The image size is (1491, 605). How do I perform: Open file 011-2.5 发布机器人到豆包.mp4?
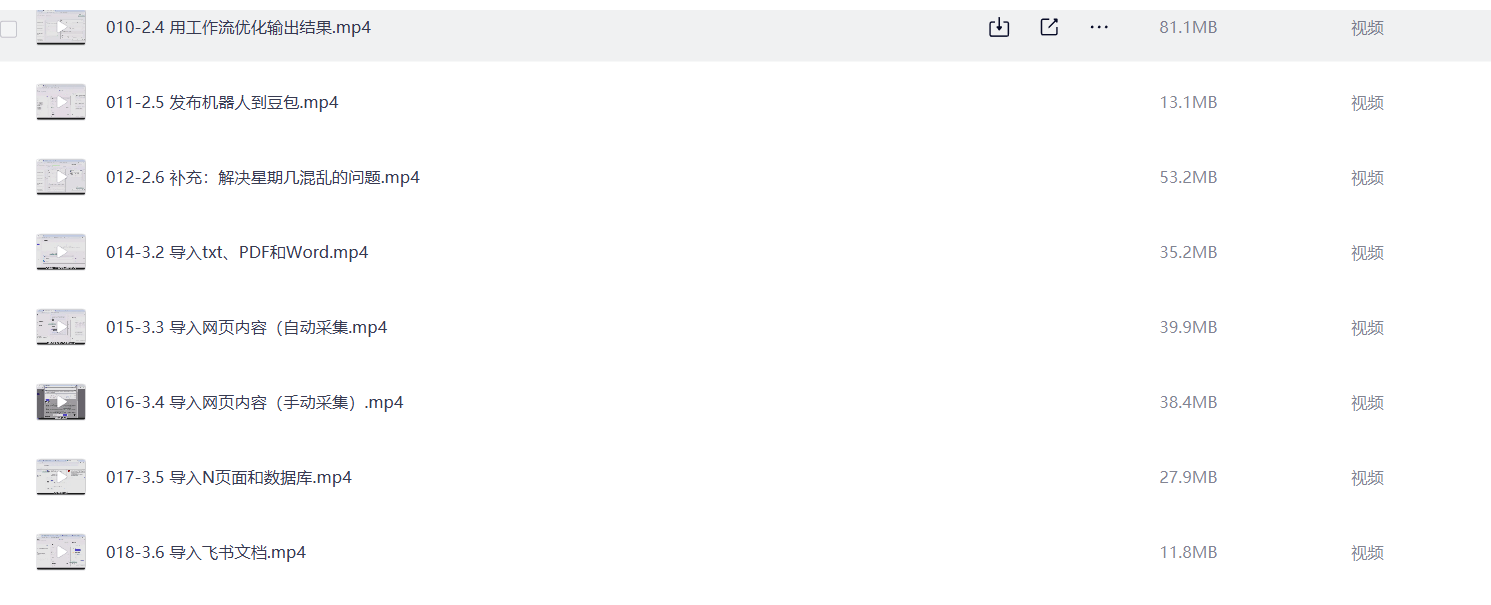(222, 102)
